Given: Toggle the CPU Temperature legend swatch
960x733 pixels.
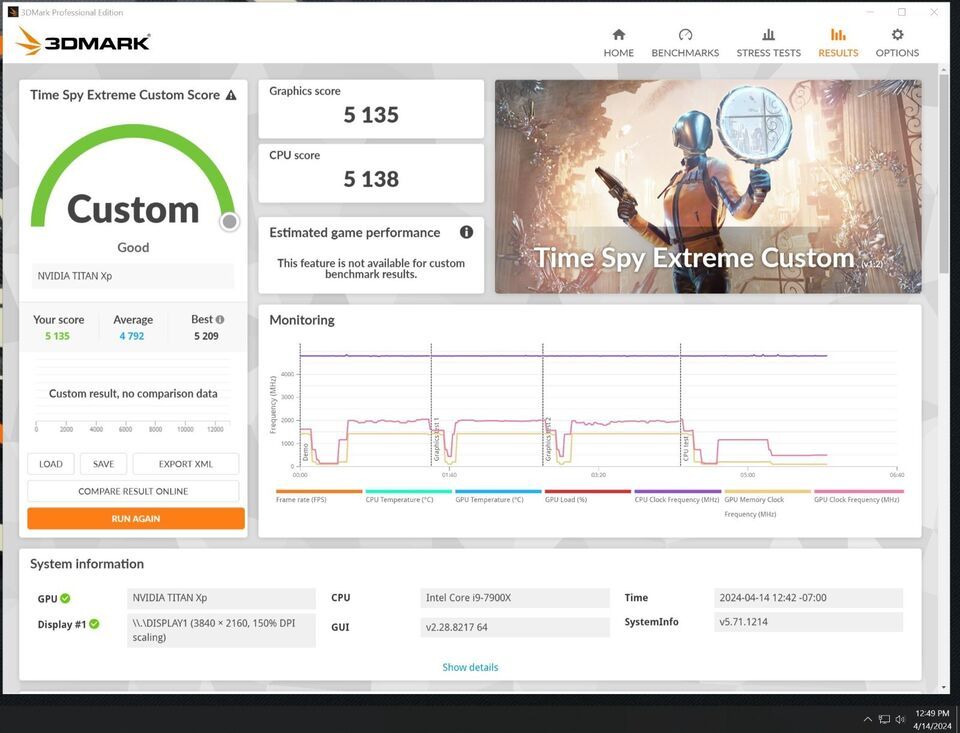Looking at the screenshot, I should click(408, 491).
